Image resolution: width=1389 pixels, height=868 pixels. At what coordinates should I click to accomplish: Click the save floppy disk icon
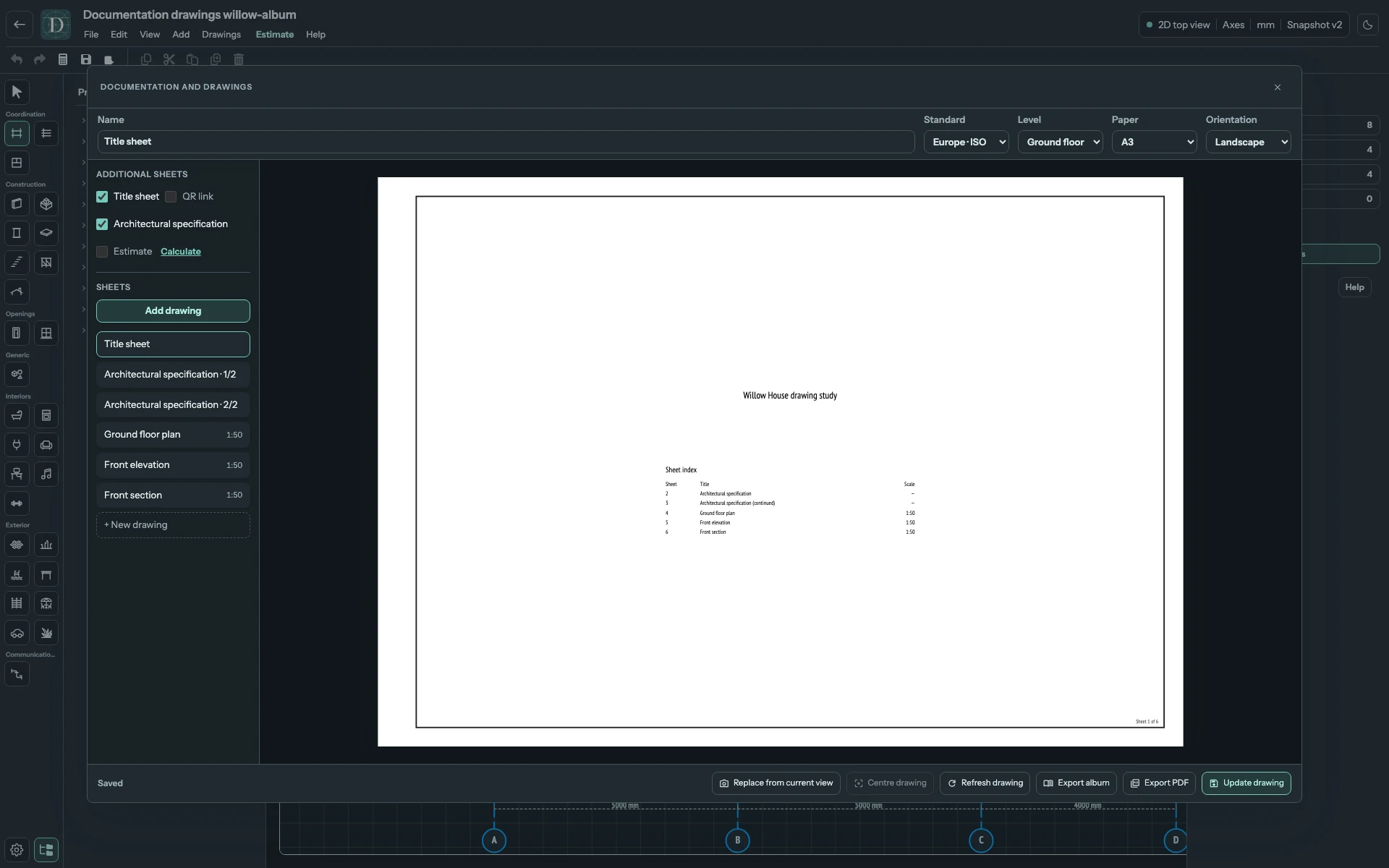[x=86, y=59]
